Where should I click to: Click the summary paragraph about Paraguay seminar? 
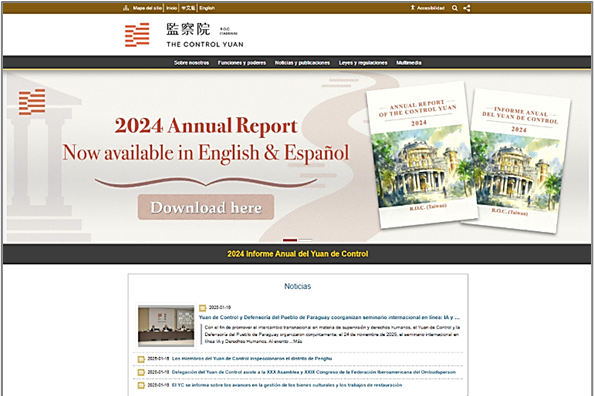coord(332,334)
